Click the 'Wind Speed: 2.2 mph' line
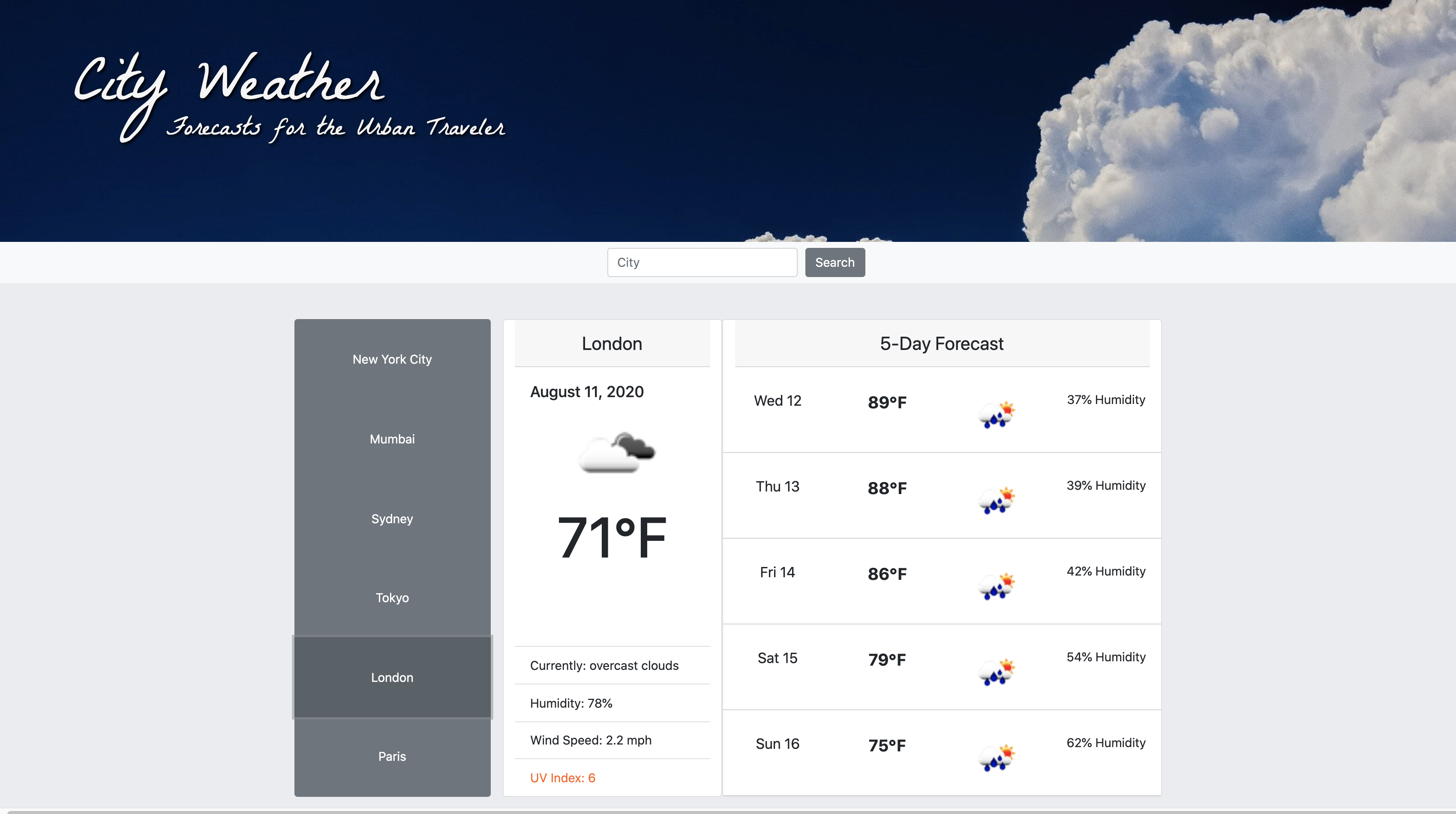Image resolution: width=1456 pixels, height=814 pixels. click(x=591, y=740)
